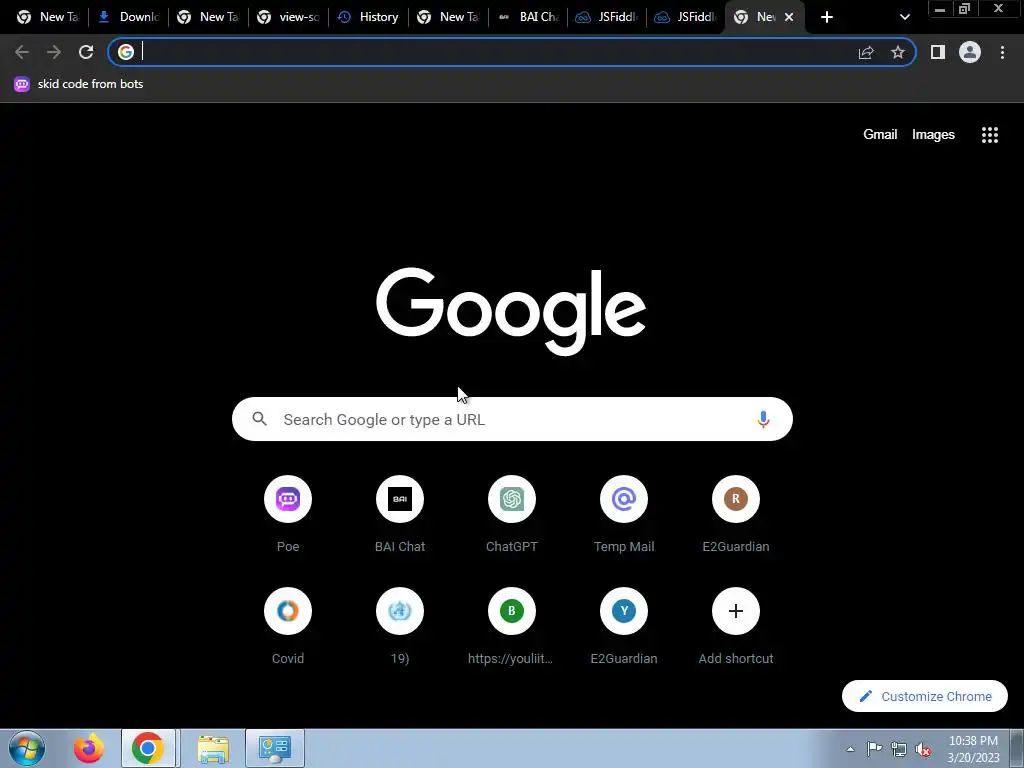This screenshot has height=768, width=1024.
Task: Start voice search with microphone icon
Action: [763, 419]
